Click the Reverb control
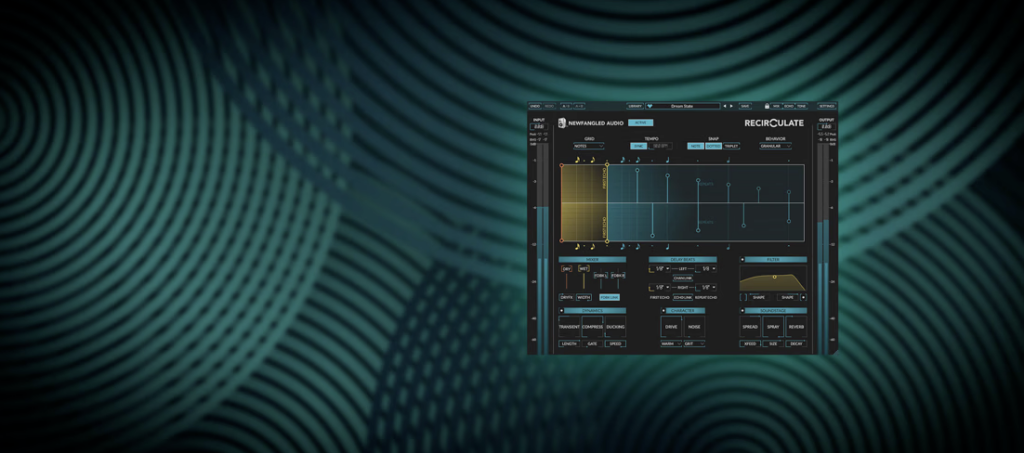This screenshot has height=453, width=1024. click(796, 326)
